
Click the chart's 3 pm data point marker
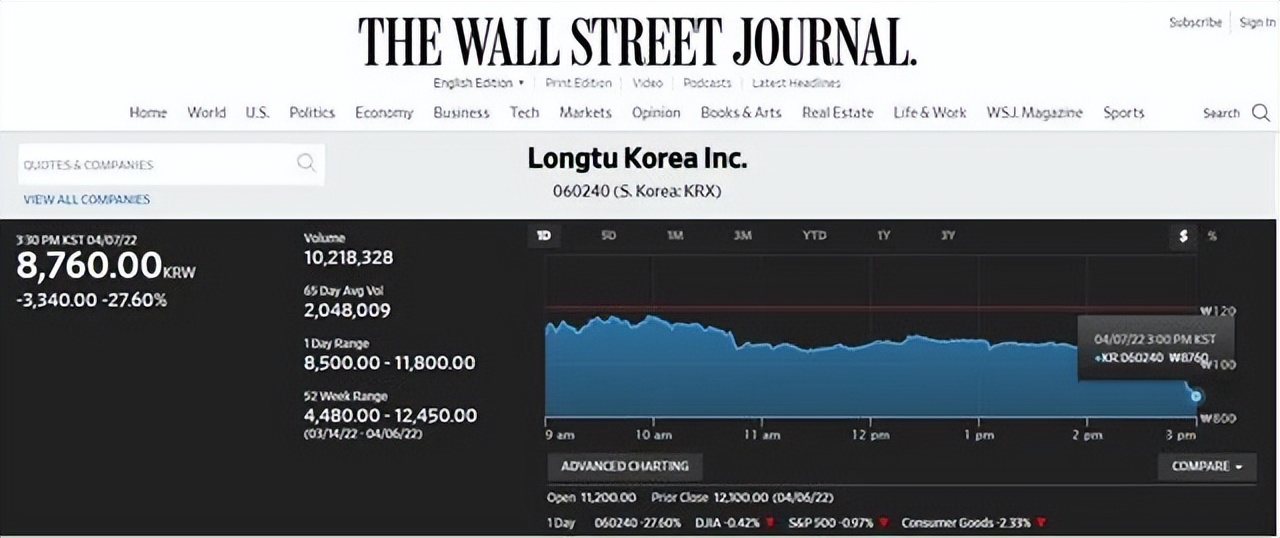click(1196, 396)
